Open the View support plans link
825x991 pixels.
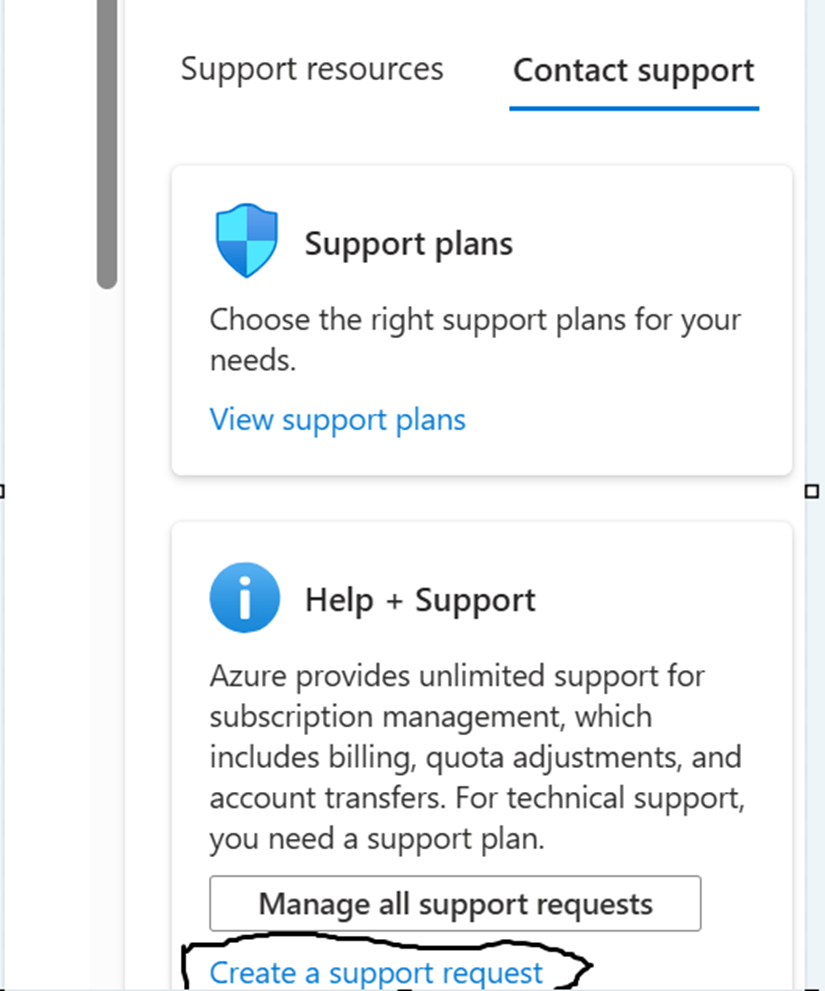[x=338, y=420]
